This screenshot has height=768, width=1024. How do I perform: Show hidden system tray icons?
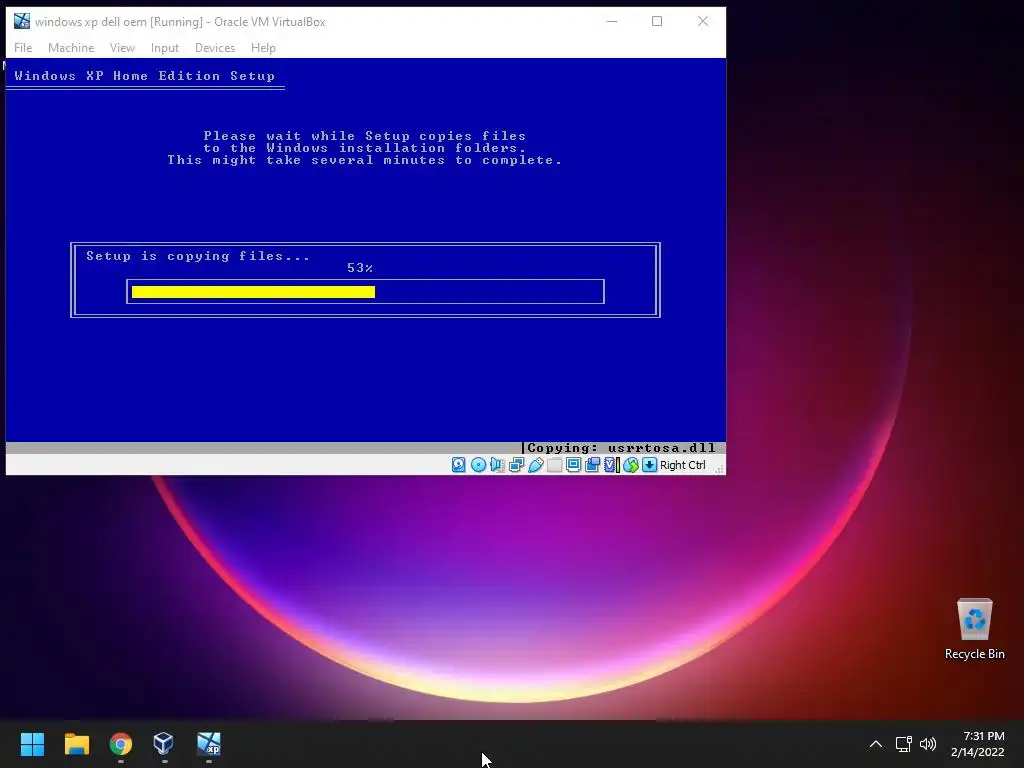[x=876, y=744]
